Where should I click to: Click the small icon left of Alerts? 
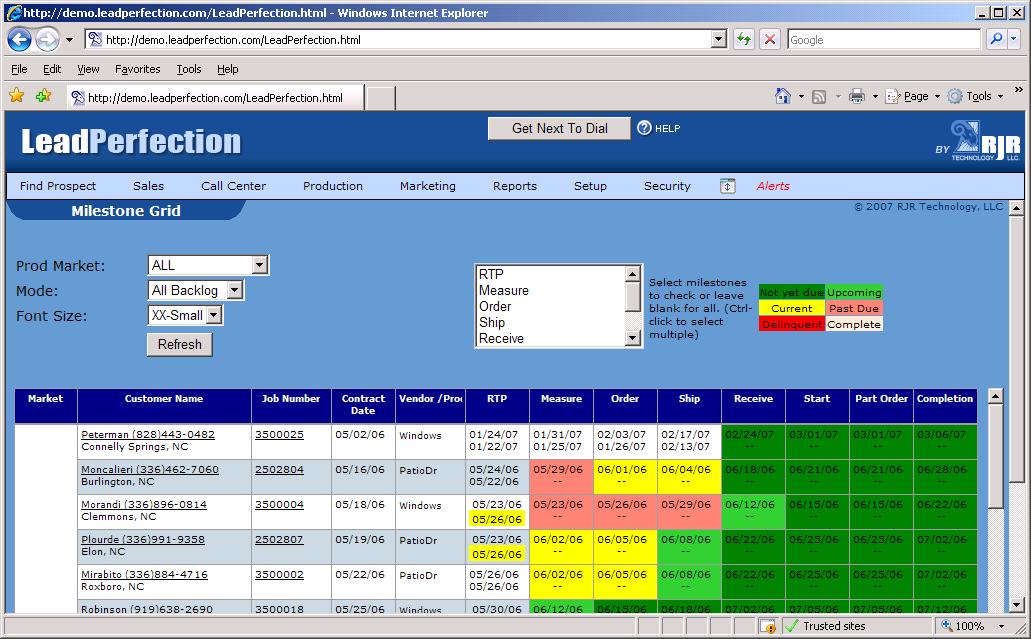[727, 186]
